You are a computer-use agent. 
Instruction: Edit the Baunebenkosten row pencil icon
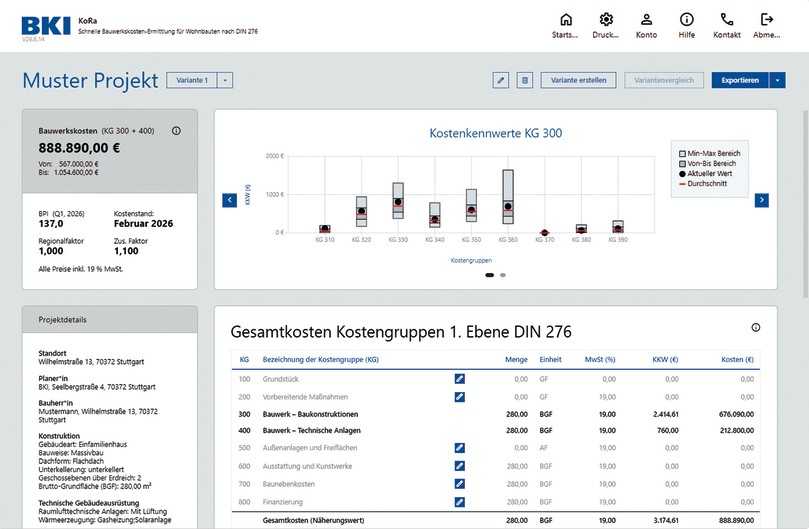pyautogui.click(x=459, y=484)
